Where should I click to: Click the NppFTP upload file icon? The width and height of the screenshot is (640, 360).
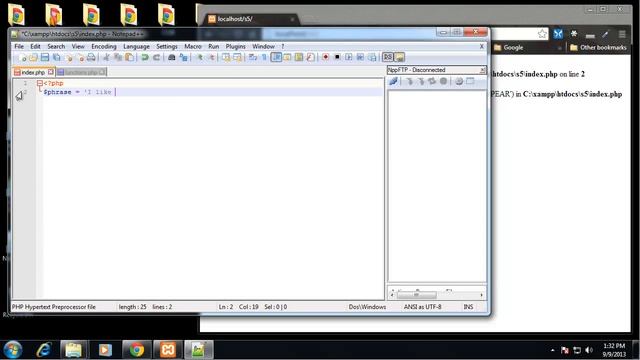pyautogui.click(x=421, y=81)
